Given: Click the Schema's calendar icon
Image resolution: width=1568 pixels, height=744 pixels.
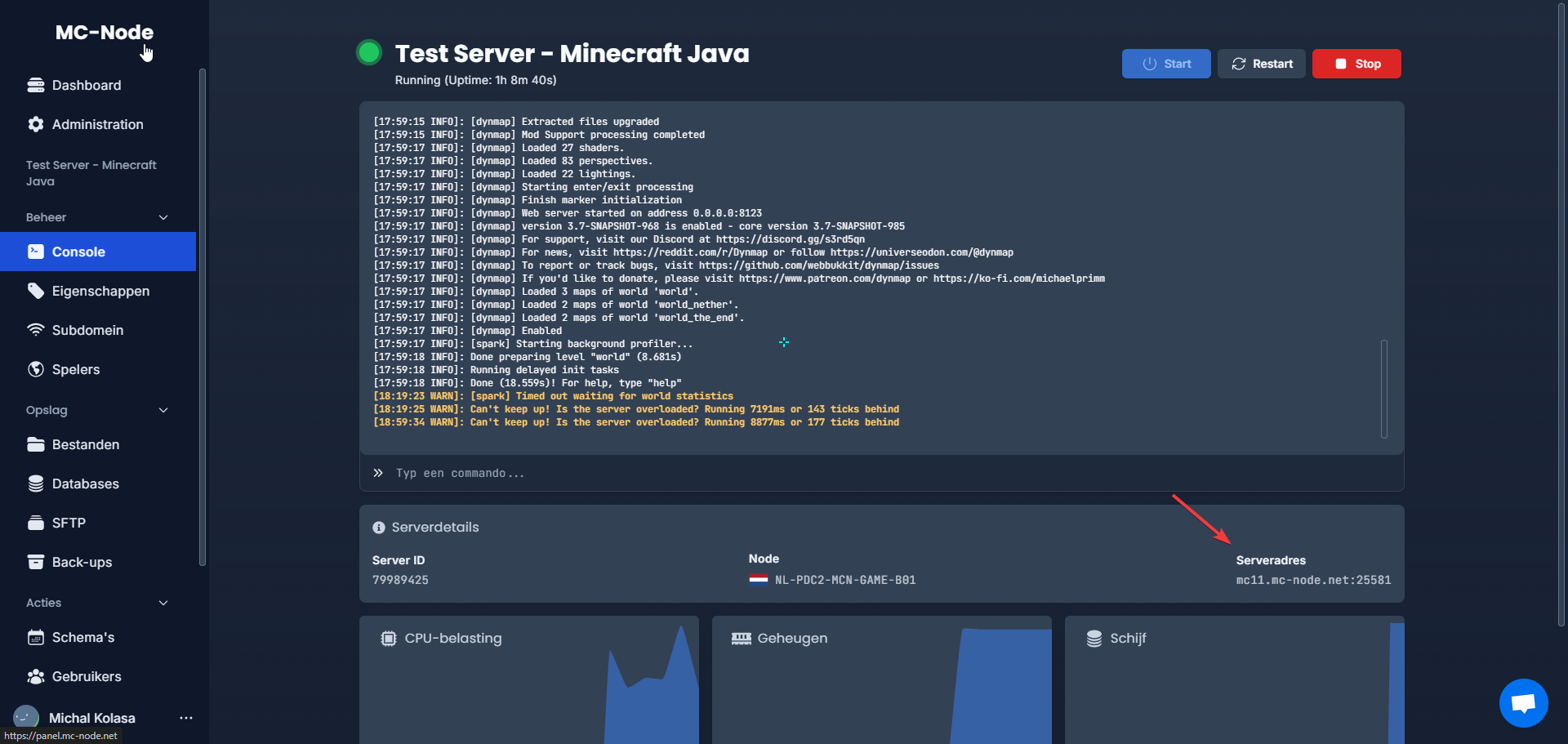Looking at the screenshot, I should (36, 637).
